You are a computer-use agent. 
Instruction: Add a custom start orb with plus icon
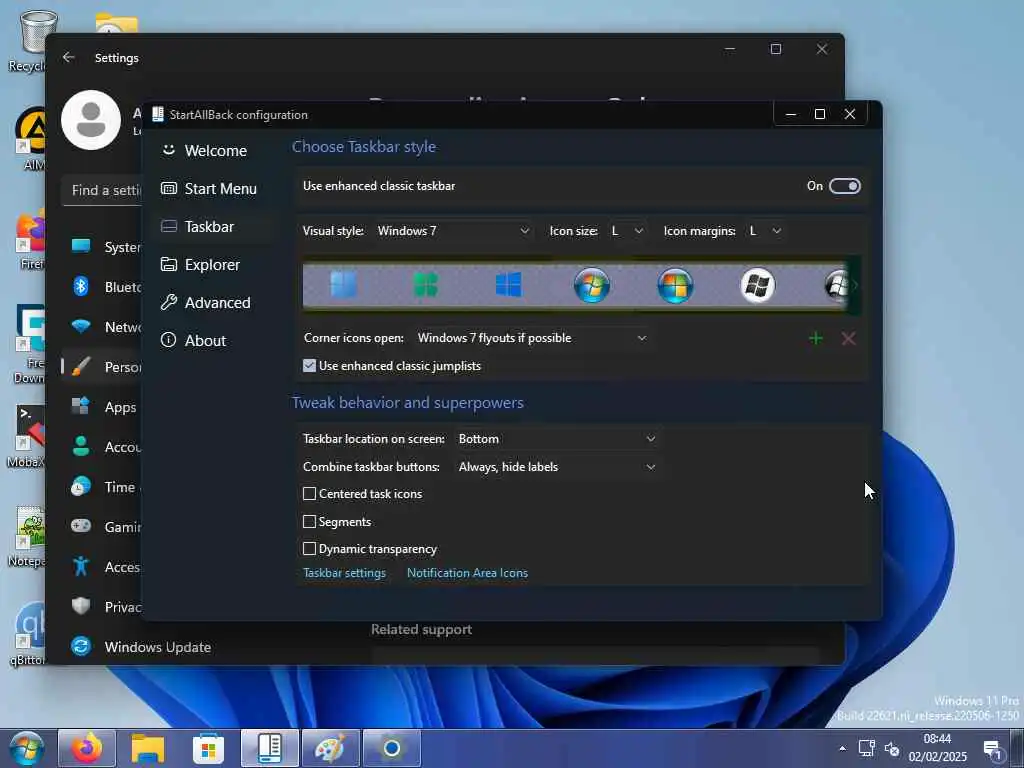816,338
